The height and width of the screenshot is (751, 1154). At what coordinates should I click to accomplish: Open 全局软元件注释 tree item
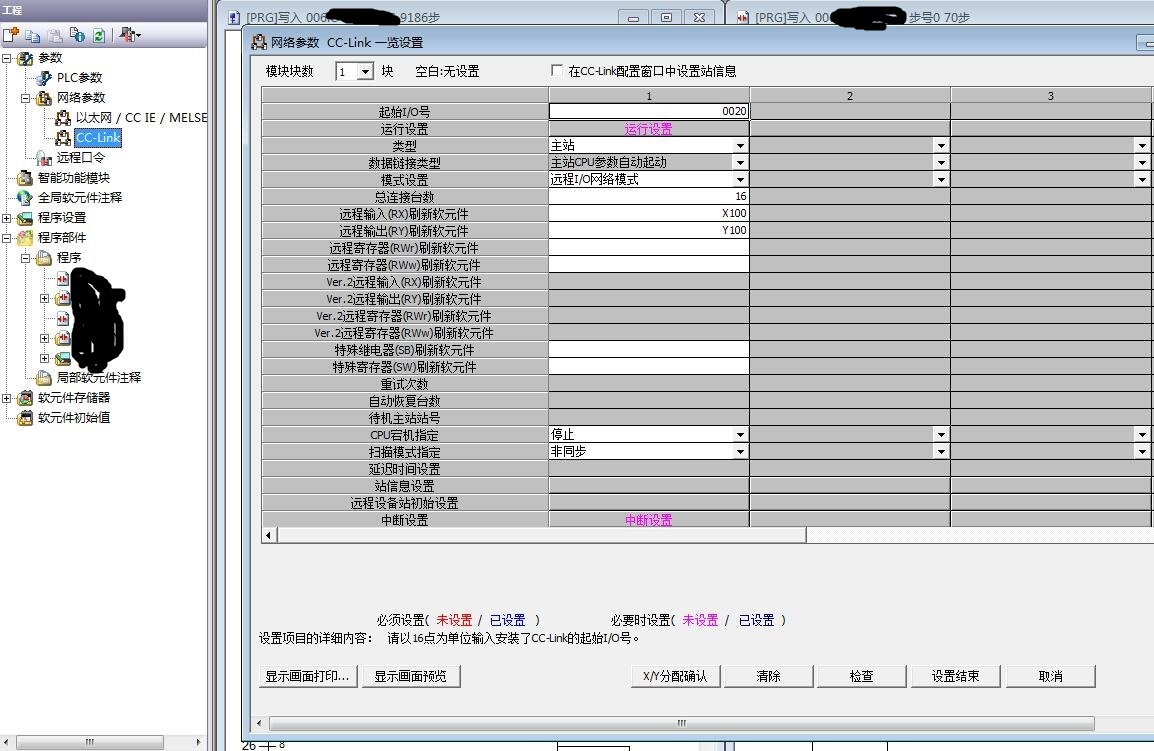(x=79, y=198)
